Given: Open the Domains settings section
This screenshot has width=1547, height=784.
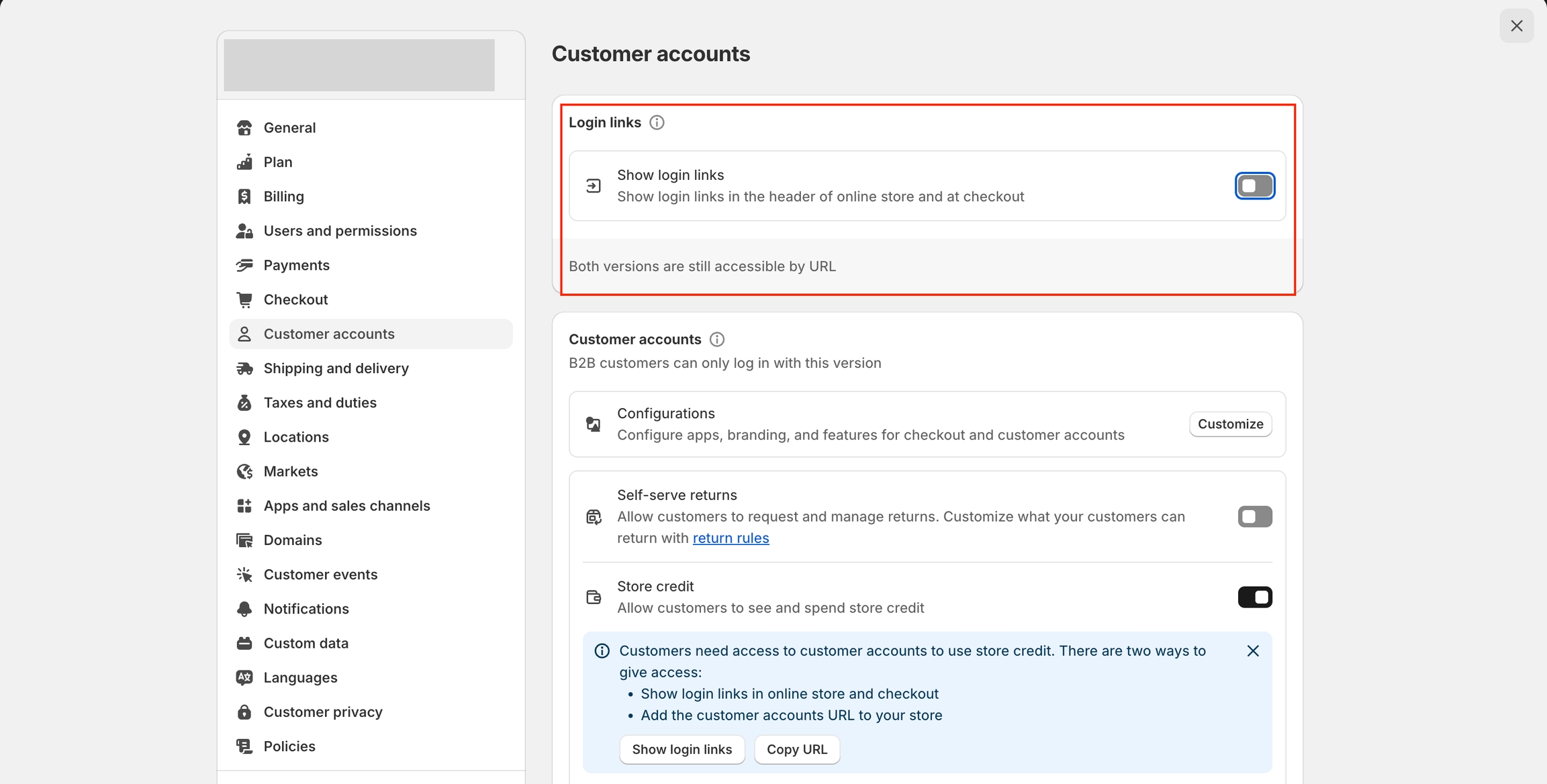Looking at the screenshot, I should coord(293,540).
